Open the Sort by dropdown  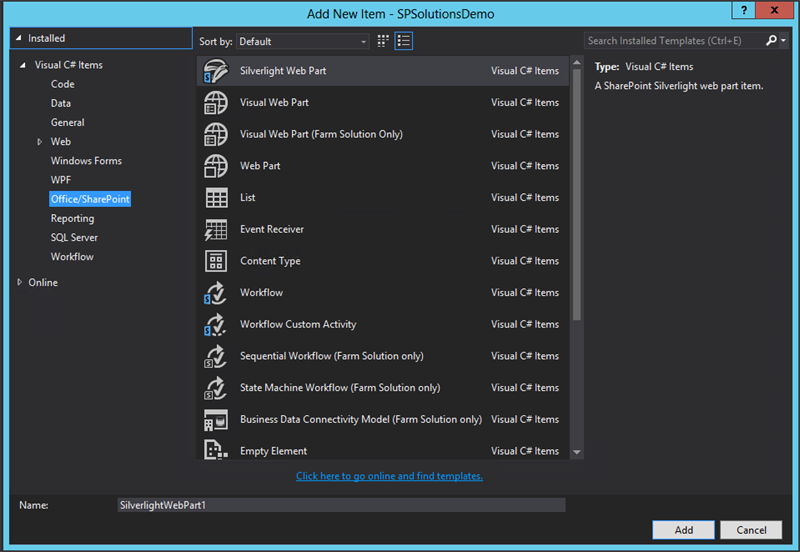pyautogui.click(x=303, y=42)
